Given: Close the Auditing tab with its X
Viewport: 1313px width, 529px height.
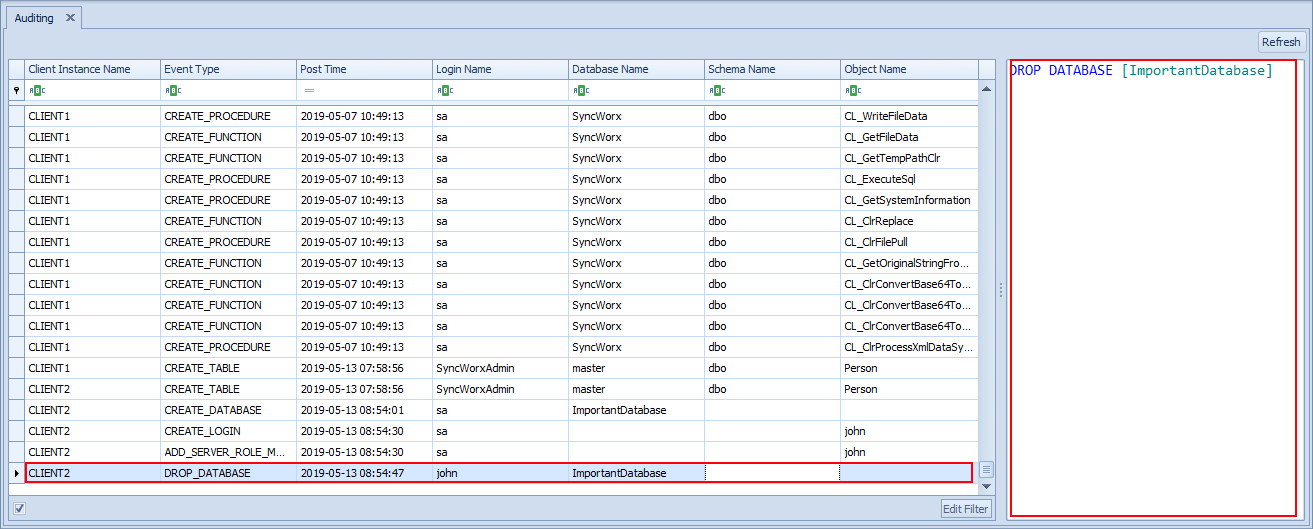Looking at the screenshot, I should point(70,18).
